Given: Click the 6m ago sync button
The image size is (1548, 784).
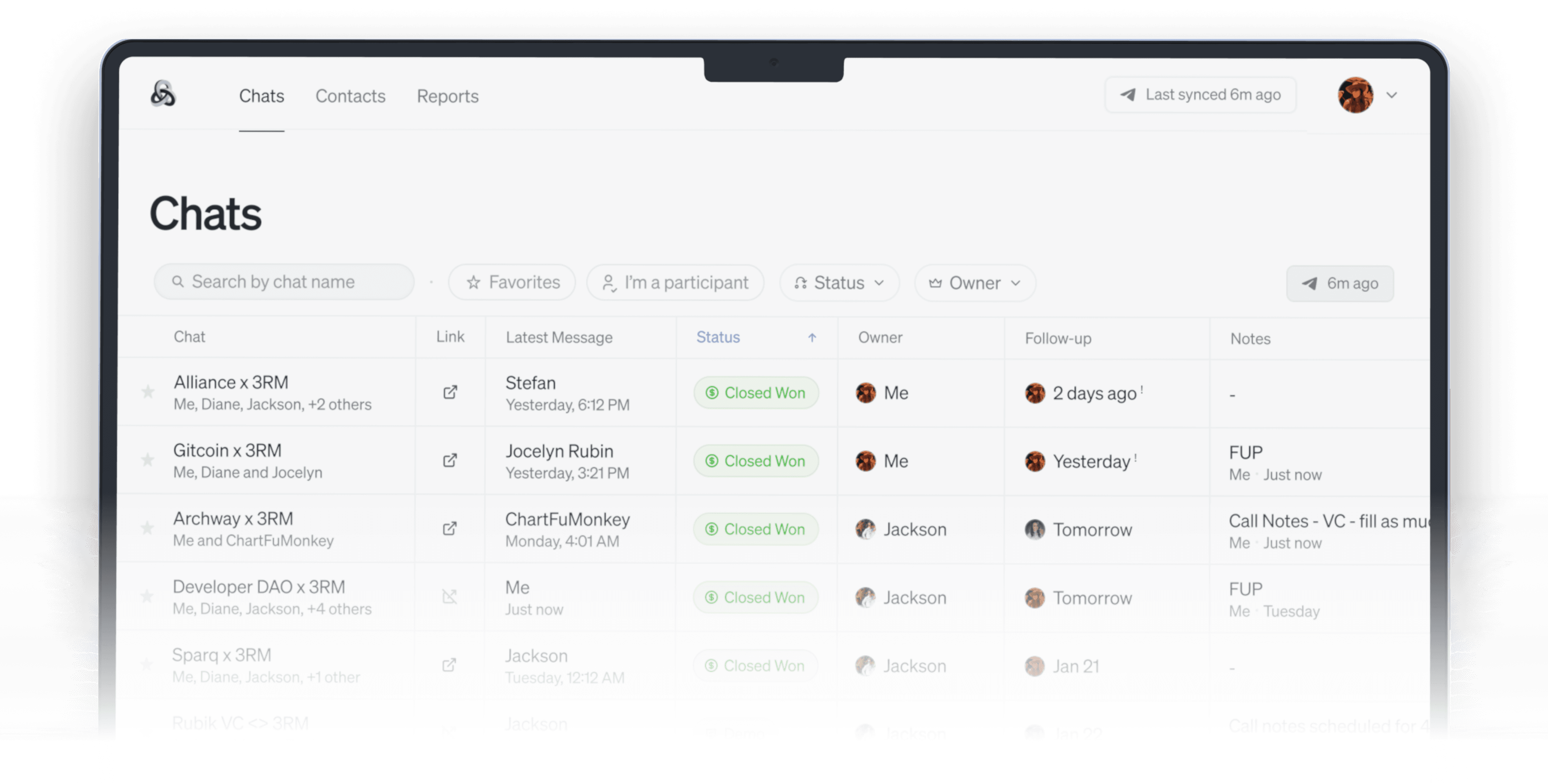Looking at the screenshot, I should (x=1339, y=283).
